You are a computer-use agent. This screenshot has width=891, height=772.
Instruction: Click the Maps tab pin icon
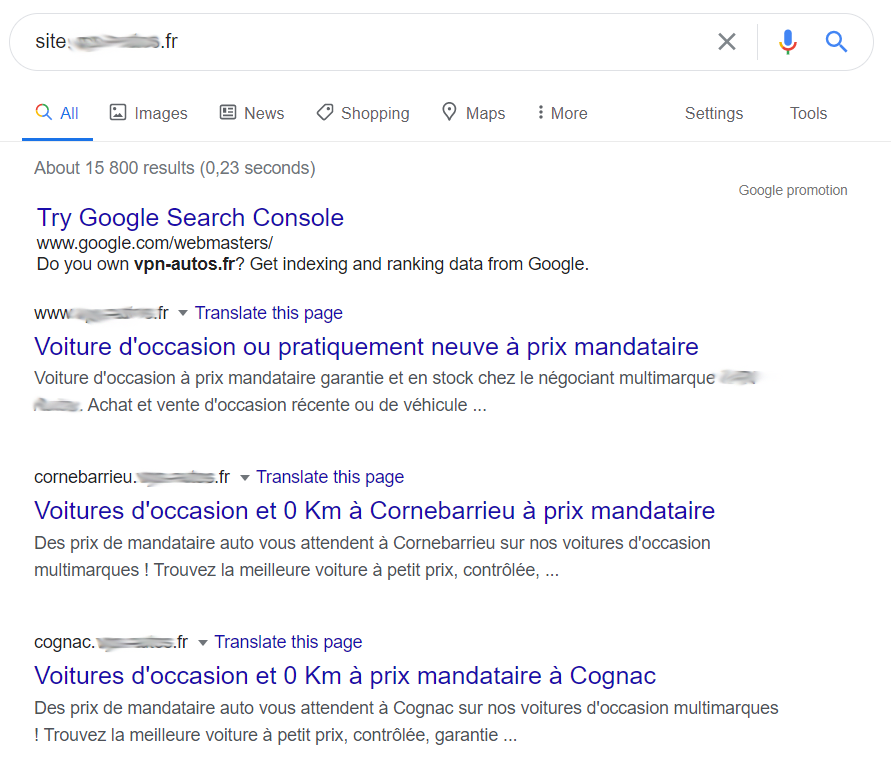(449, 112)
